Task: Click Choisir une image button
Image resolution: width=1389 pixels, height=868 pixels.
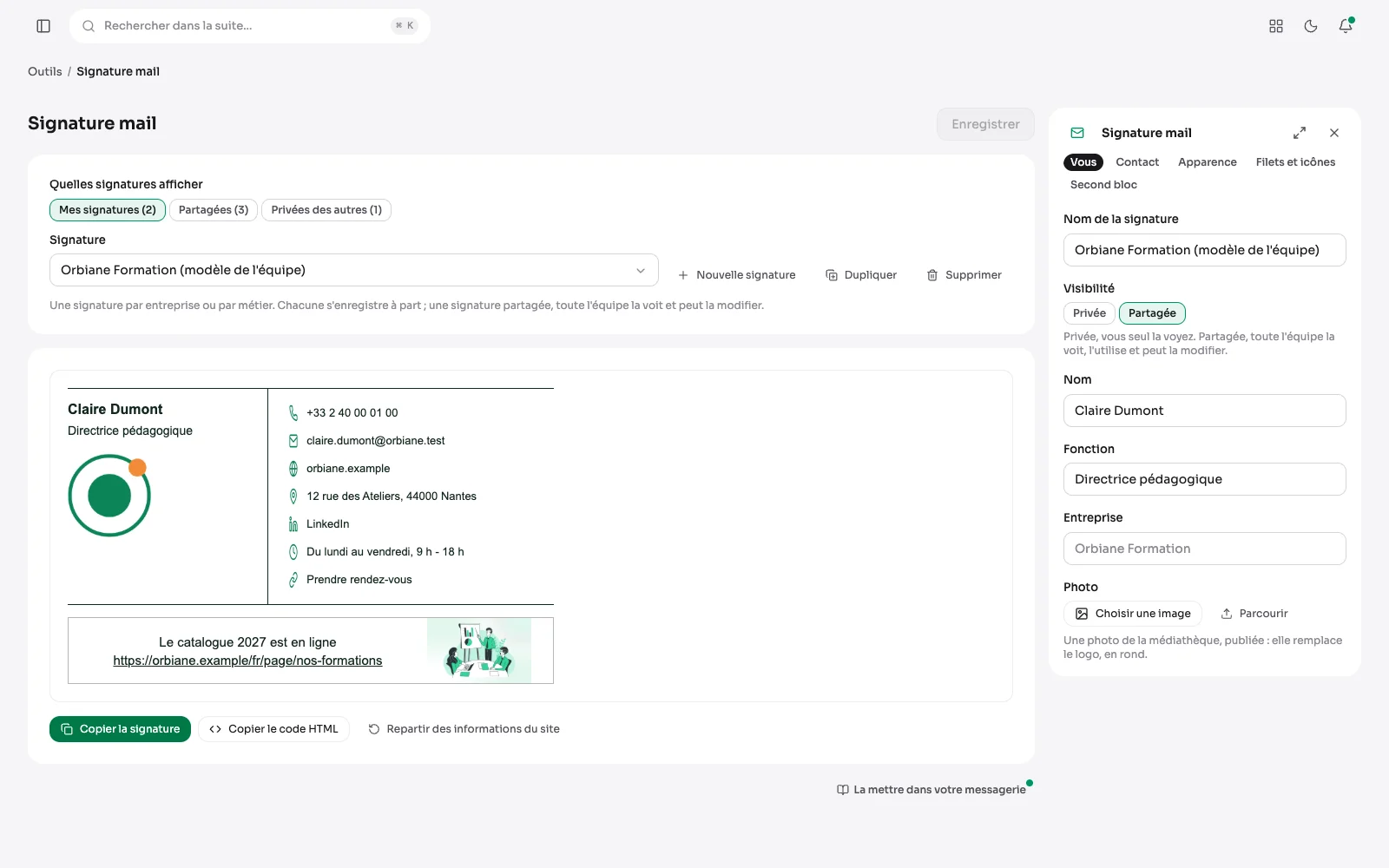Action: (1133, 614)
